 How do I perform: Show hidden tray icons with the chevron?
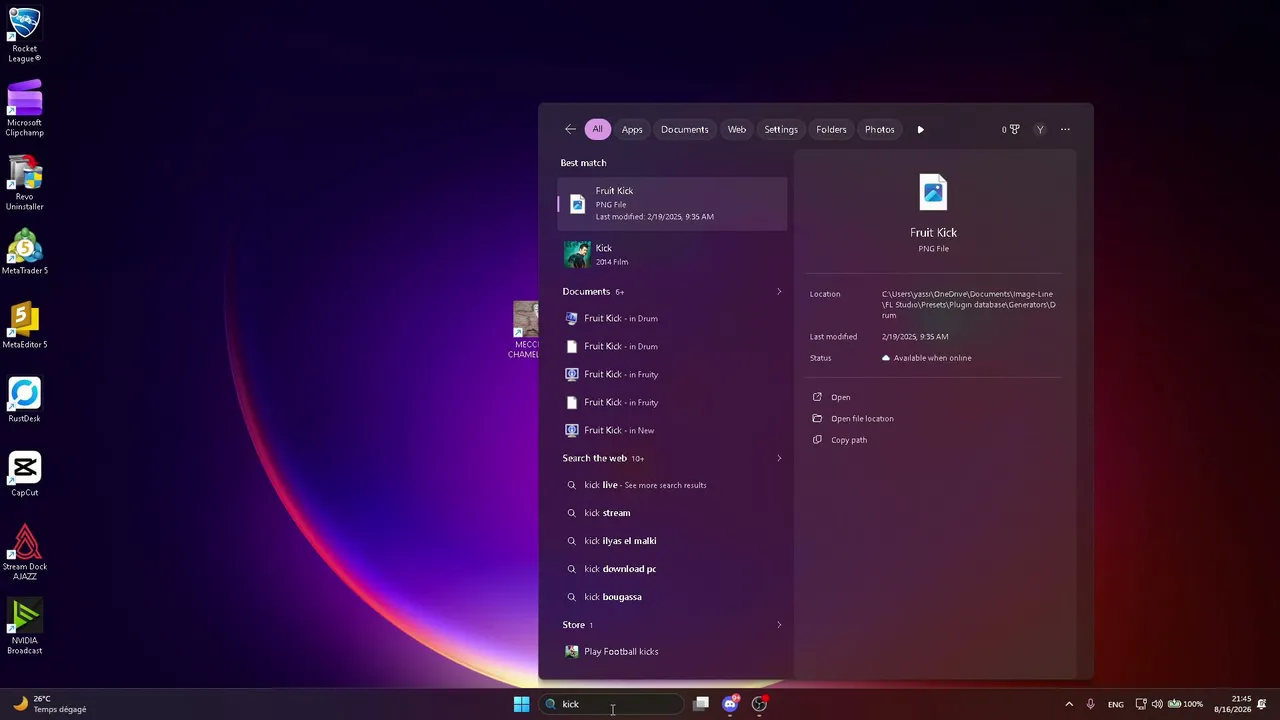pyautogui.click(x=1069, y=704)
